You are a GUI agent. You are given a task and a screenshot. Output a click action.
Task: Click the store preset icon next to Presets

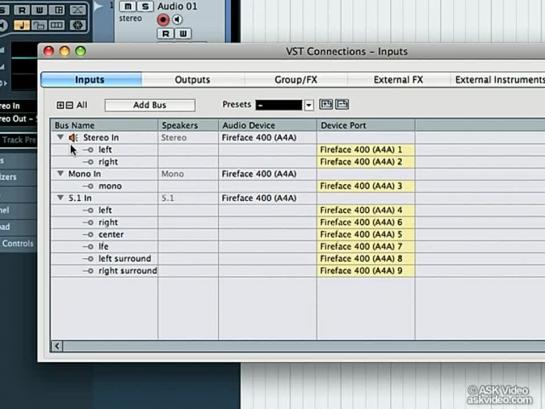click(326, 104)
